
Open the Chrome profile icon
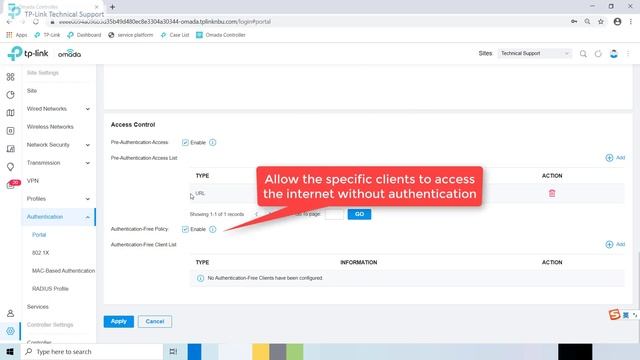617,22
